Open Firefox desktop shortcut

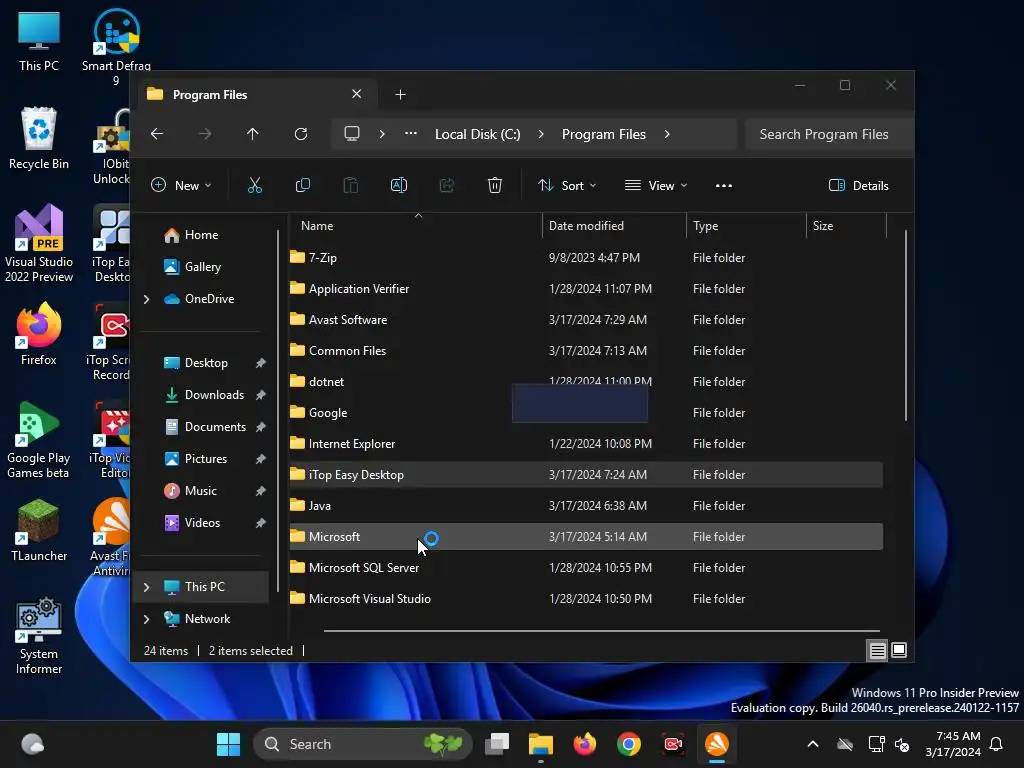point(39,334)
